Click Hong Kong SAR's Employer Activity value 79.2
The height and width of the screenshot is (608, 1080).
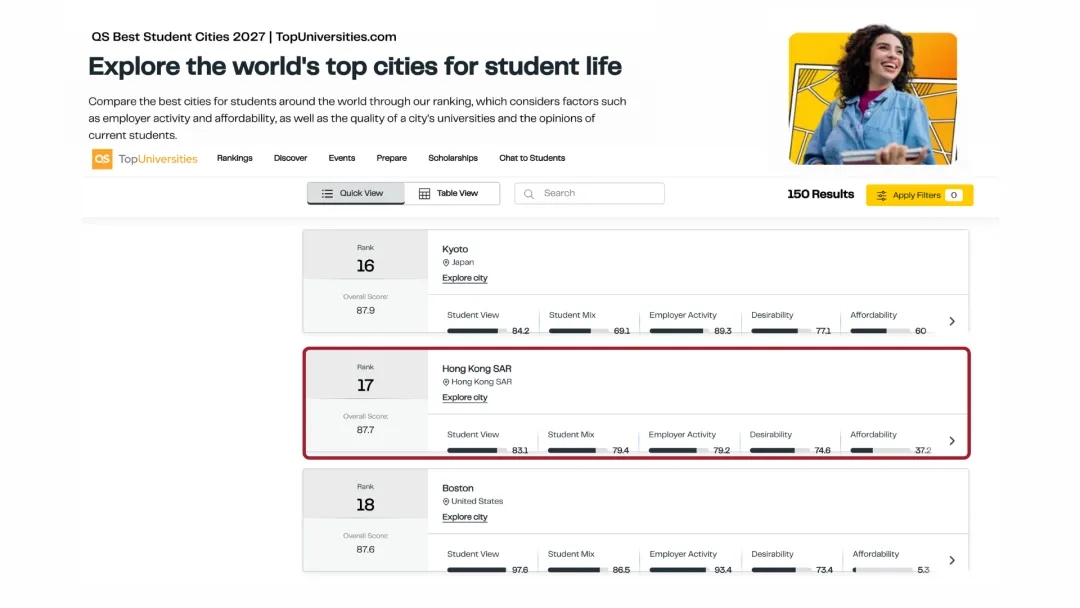click(722, 450)
